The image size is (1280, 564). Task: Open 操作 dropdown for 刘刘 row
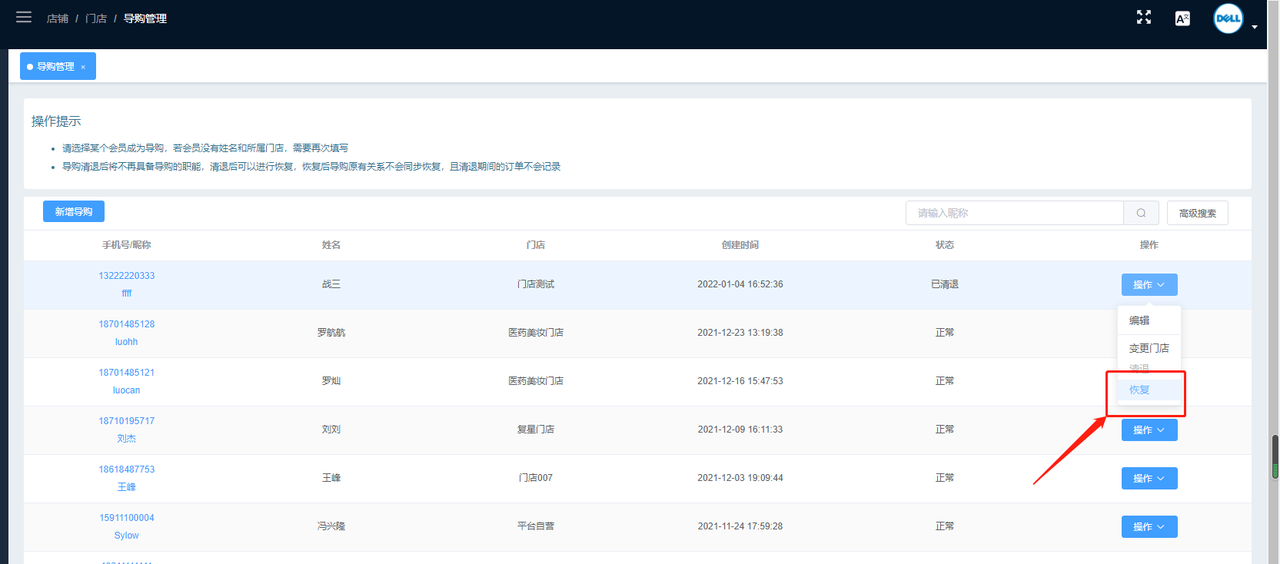pyautogui.click(x=1149, y=430)
